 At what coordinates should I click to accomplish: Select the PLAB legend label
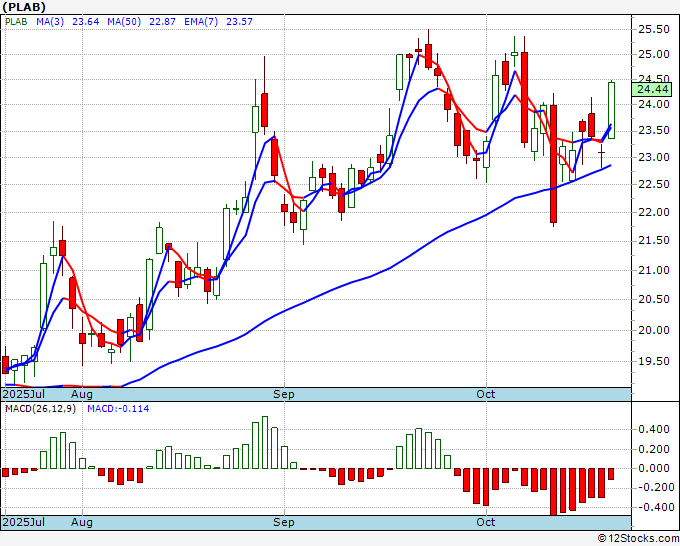tap(16, 22)
